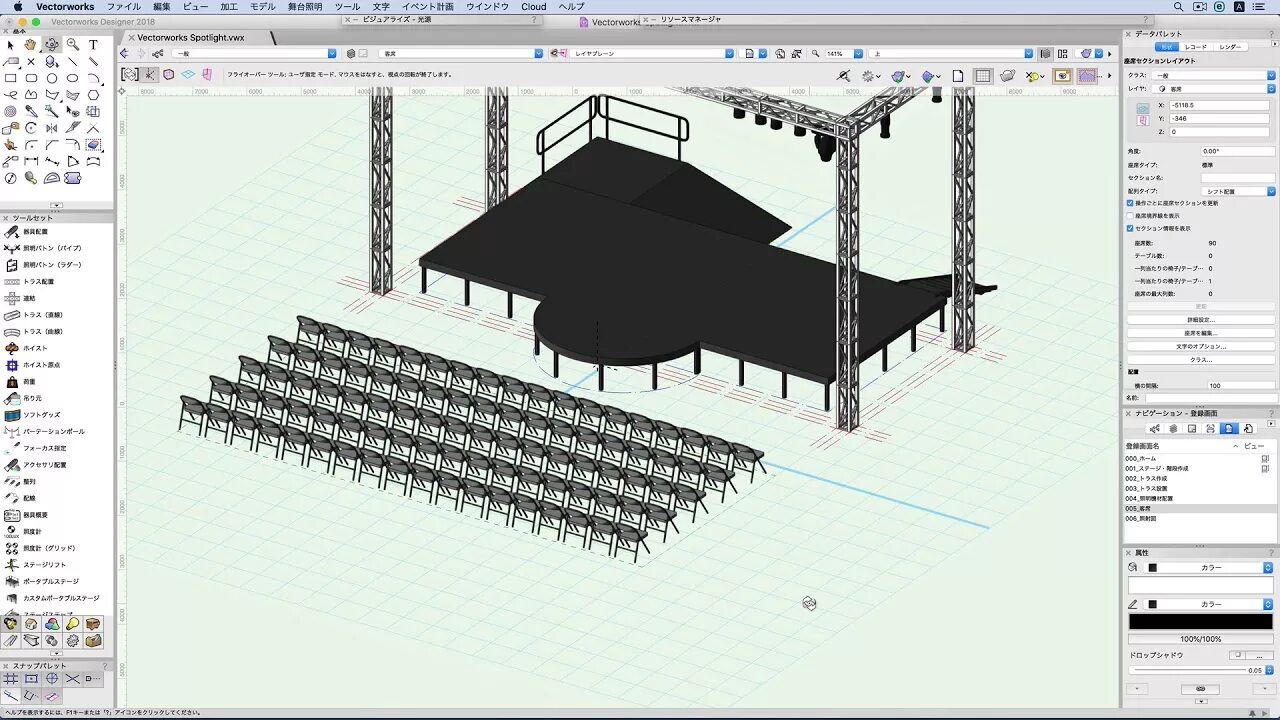Screen dimensions: 1280x720
Task: Select the Eyedropper tool
Action: click(31, 111)
